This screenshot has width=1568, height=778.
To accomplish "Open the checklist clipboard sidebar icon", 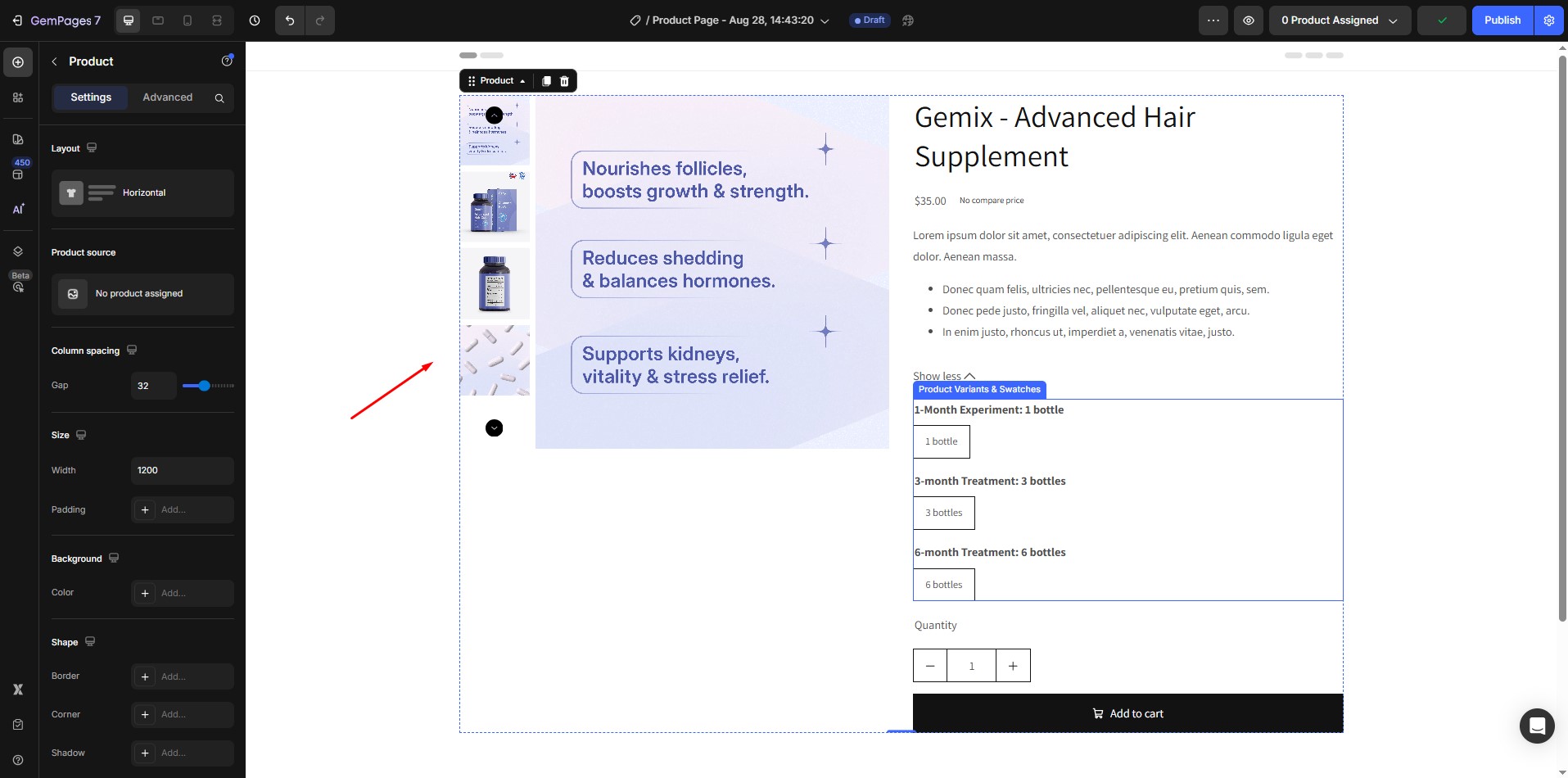I will point(18,725).
